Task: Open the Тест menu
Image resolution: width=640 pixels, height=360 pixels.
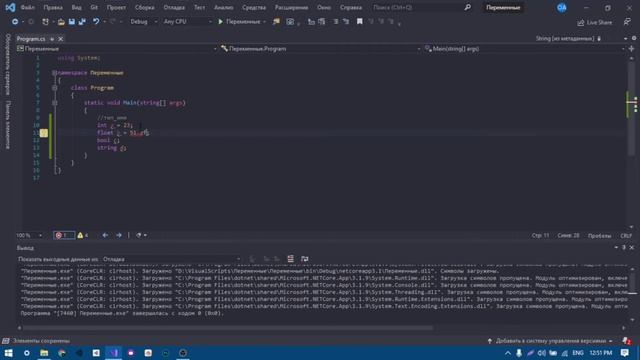Action: click(x=200, y=7)
